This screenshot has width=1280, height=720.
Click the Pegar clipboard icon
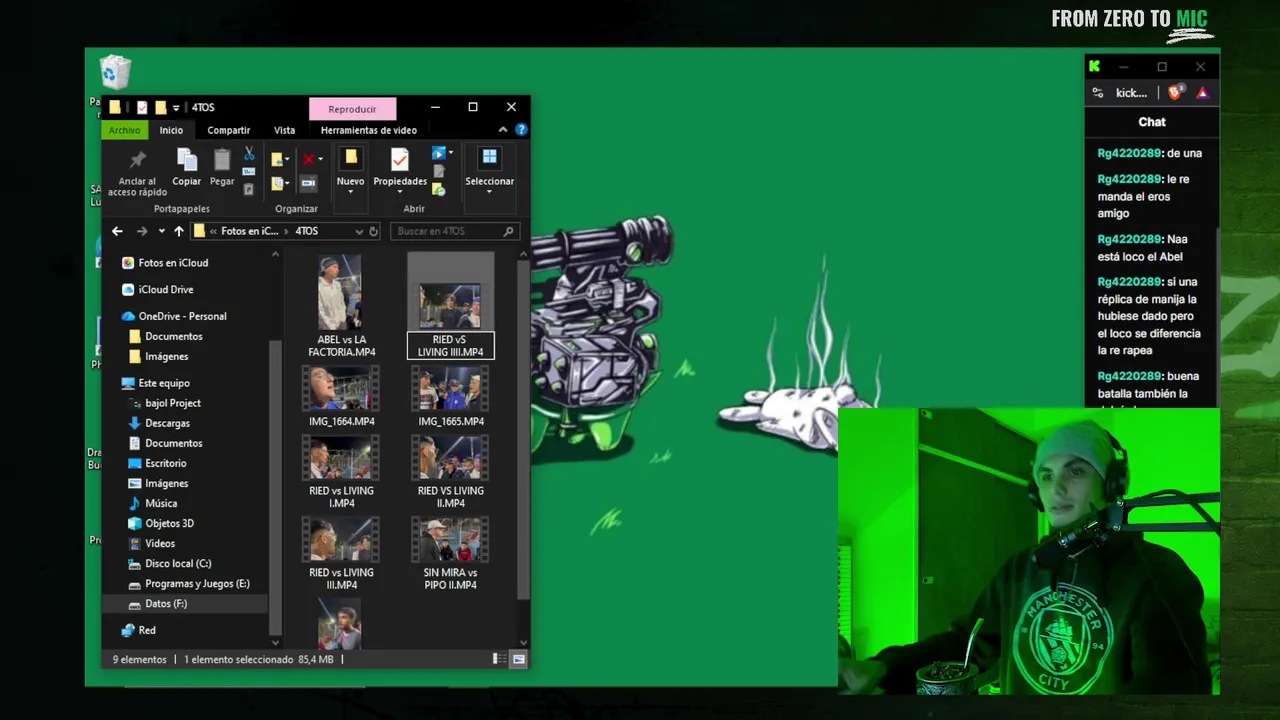point(222,160)
